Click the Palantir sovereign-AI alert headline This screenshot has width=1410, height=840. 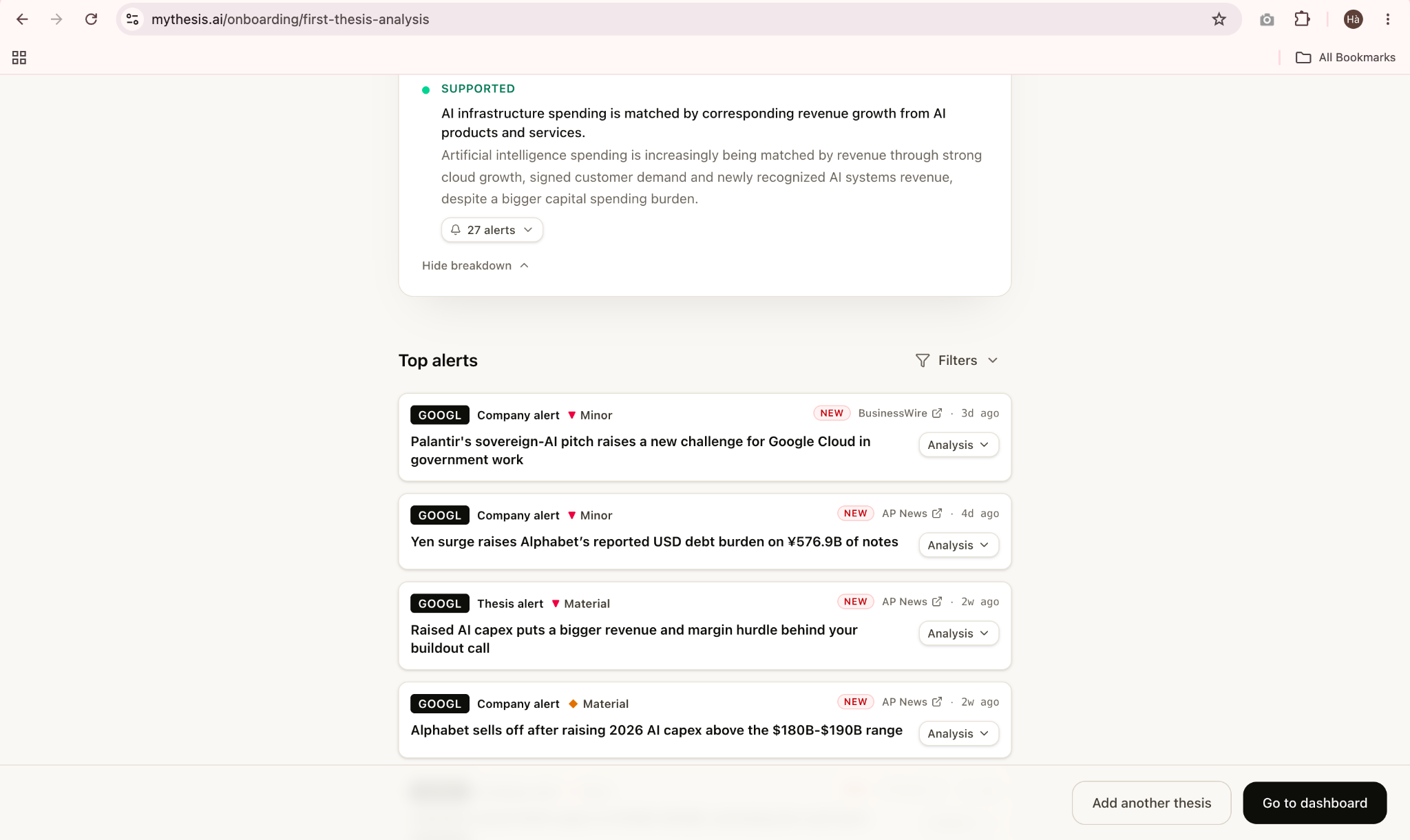[x=640, y=450]
